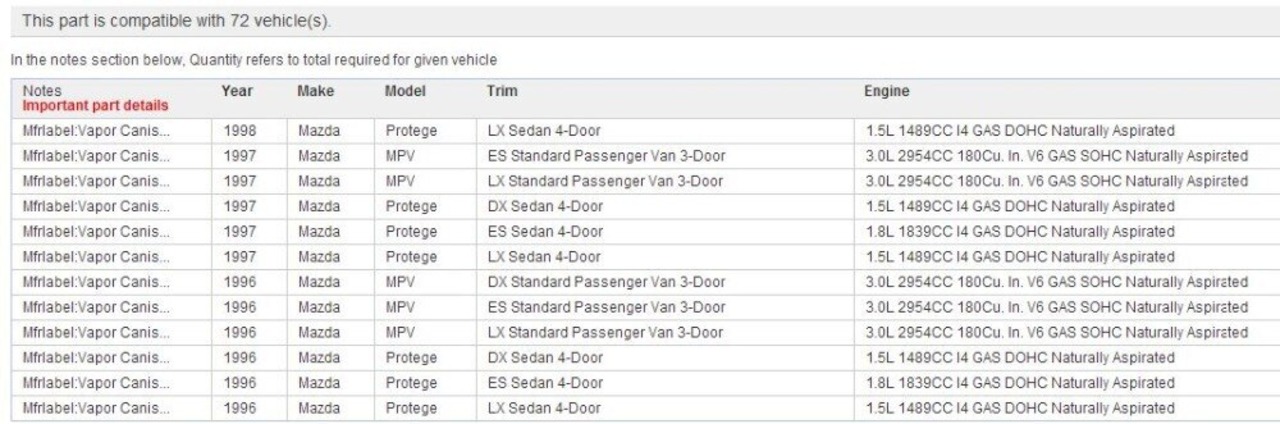Select the 1997 MPV LX Standard trim

(x=605, y=181)
